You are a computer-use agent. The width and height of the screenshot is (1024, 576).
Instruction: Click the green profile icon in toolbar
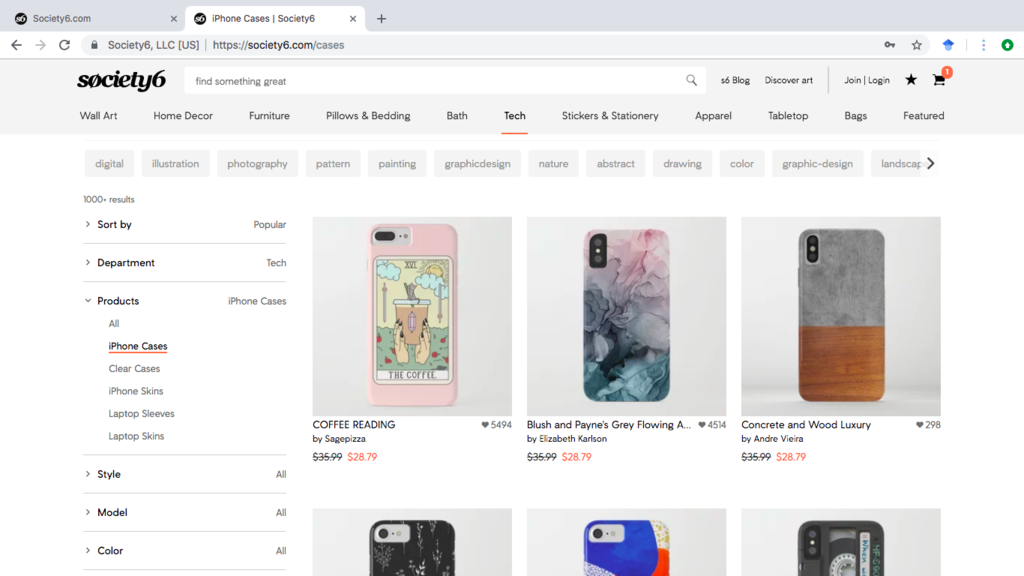tap(1008, 45)
